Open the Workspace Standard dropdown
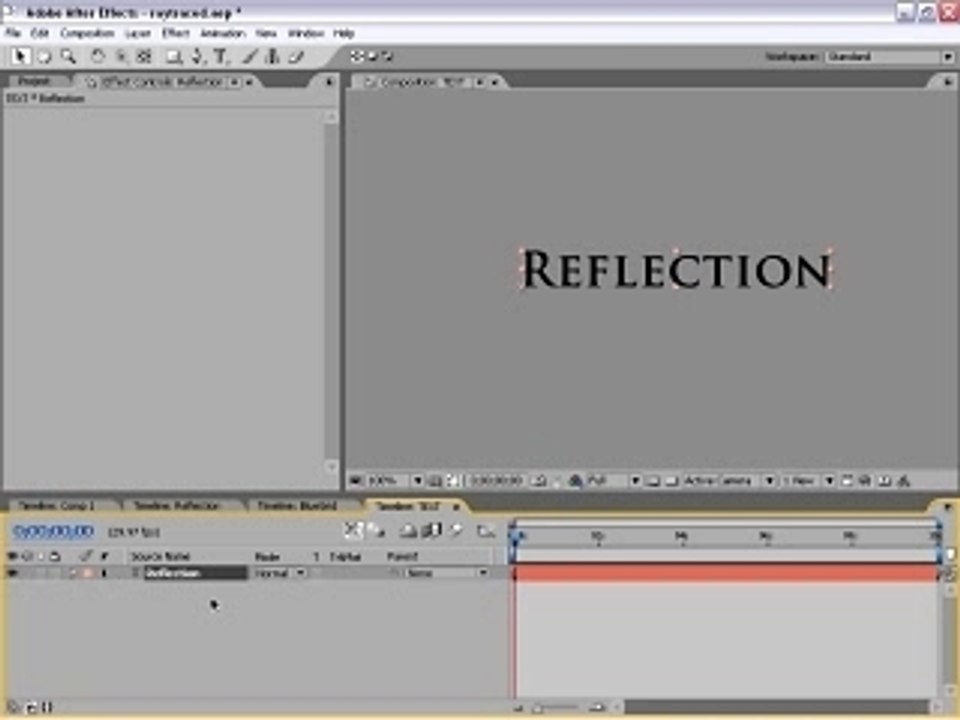 click(889, 57)
